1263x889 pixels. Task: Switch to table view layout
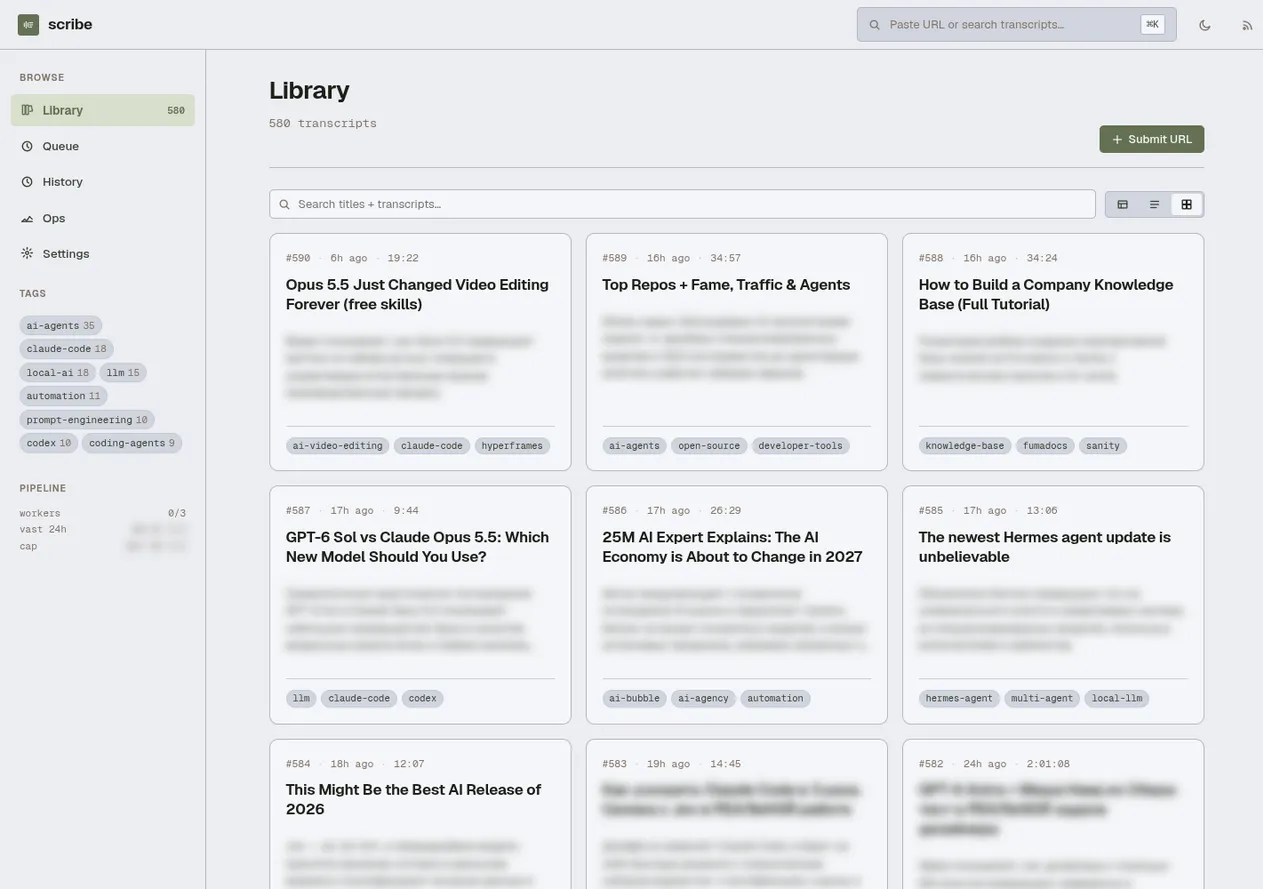pos(1123,204)
